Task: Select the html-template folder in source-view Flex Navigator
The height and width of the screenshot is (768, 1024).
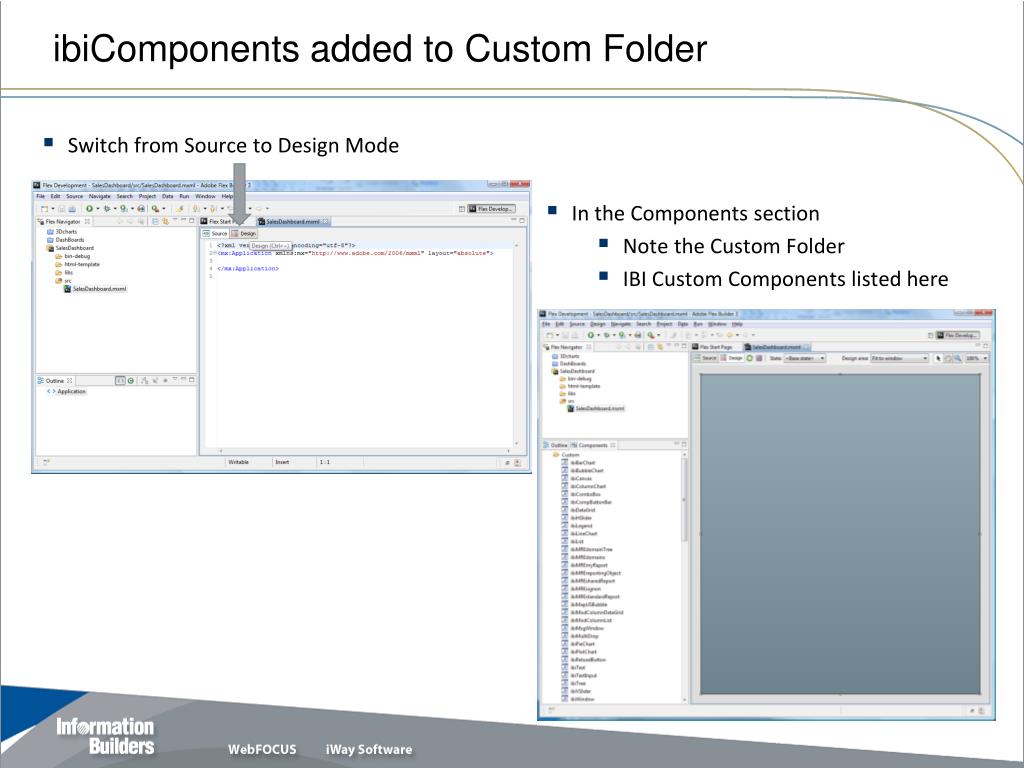Action: click(78, 264)
